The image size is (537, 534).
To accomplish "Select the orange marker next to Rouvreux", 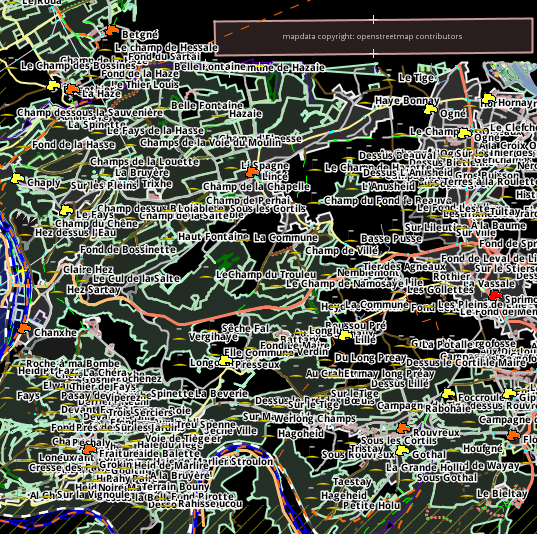I will (403, 428).
